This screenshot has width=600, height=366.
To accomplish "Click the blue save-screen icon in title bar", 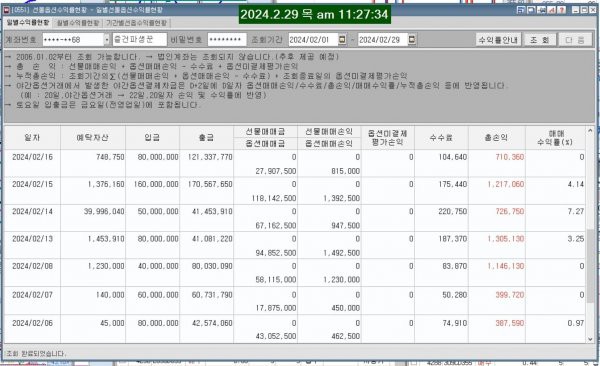I will [x=521, y=10].
